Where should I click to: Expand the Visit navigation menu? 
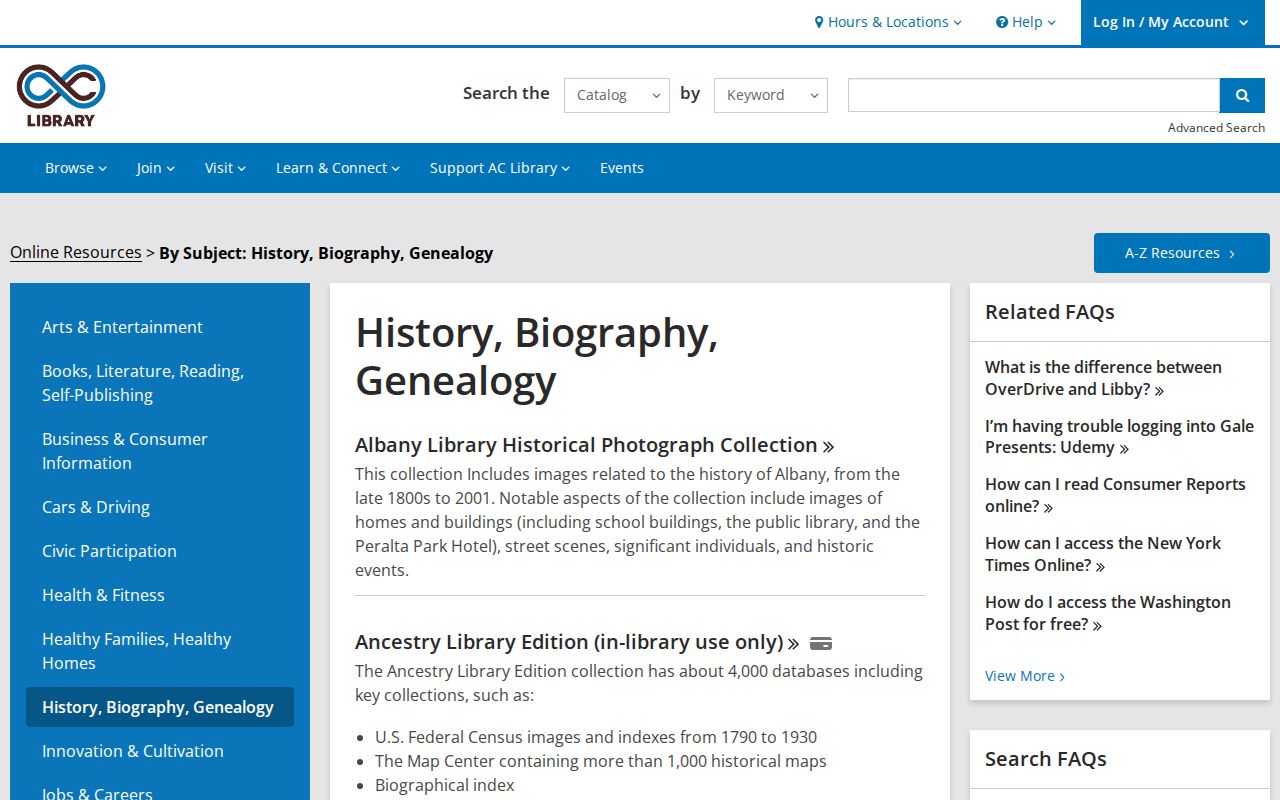pos(225,168)
